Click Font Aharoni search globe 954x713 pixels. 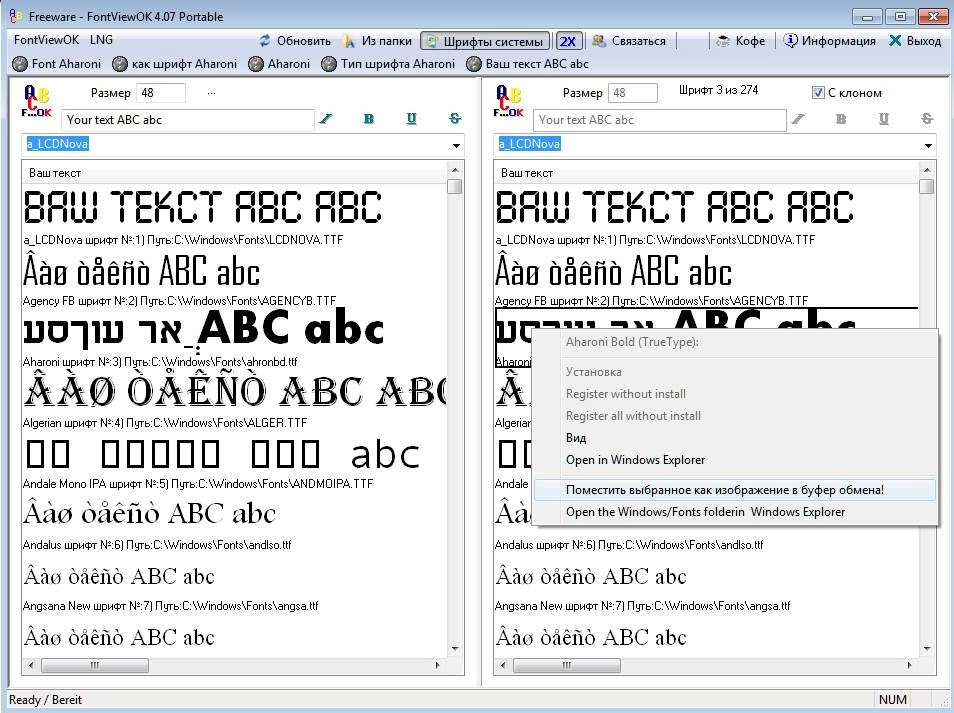(x=20, y=64)
